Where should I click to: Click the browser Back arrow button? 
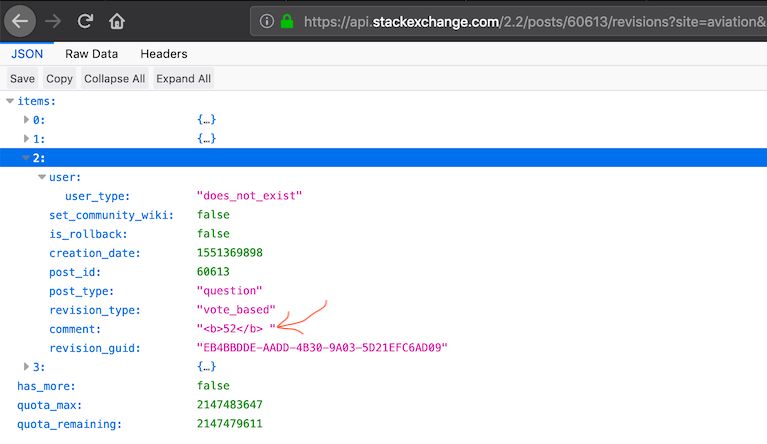coord(20,21)
